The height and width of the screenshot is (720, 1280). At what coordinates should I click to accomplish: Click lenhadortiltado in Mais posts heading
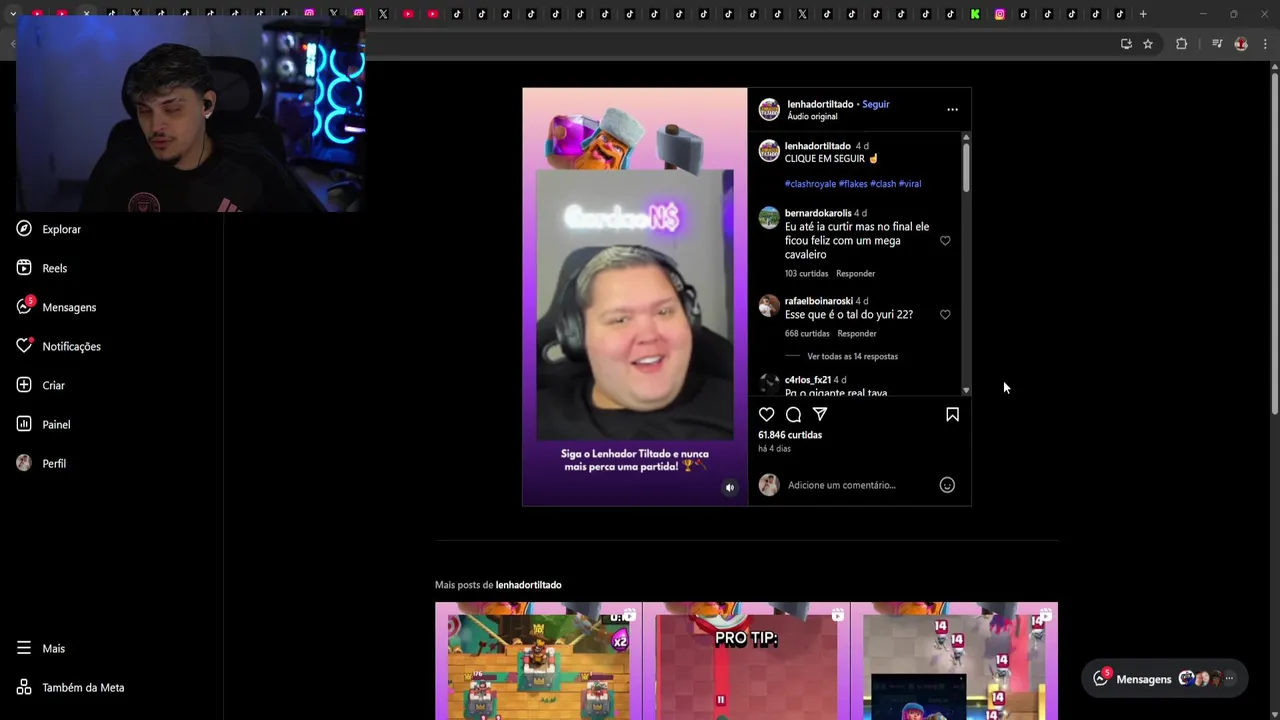click(528, 585)
